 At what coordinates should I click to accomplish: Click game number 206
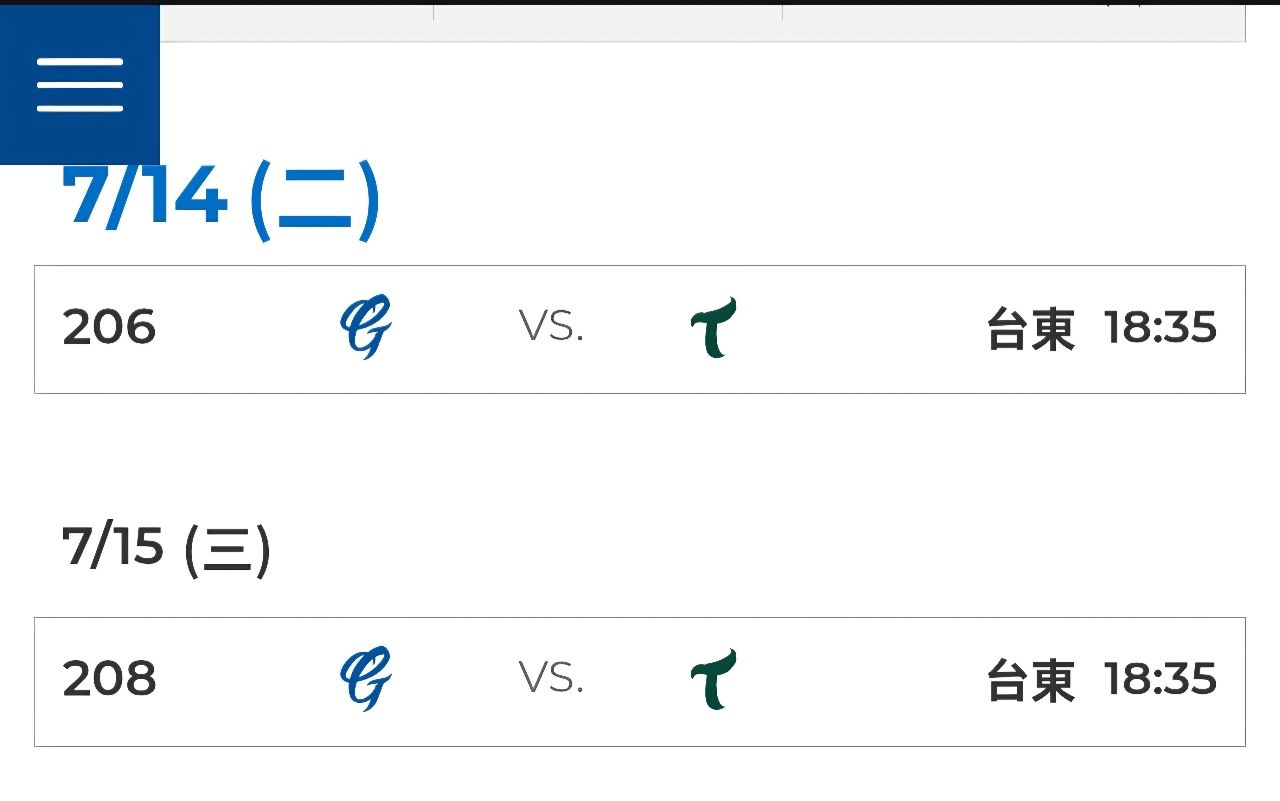pos(109,328)
